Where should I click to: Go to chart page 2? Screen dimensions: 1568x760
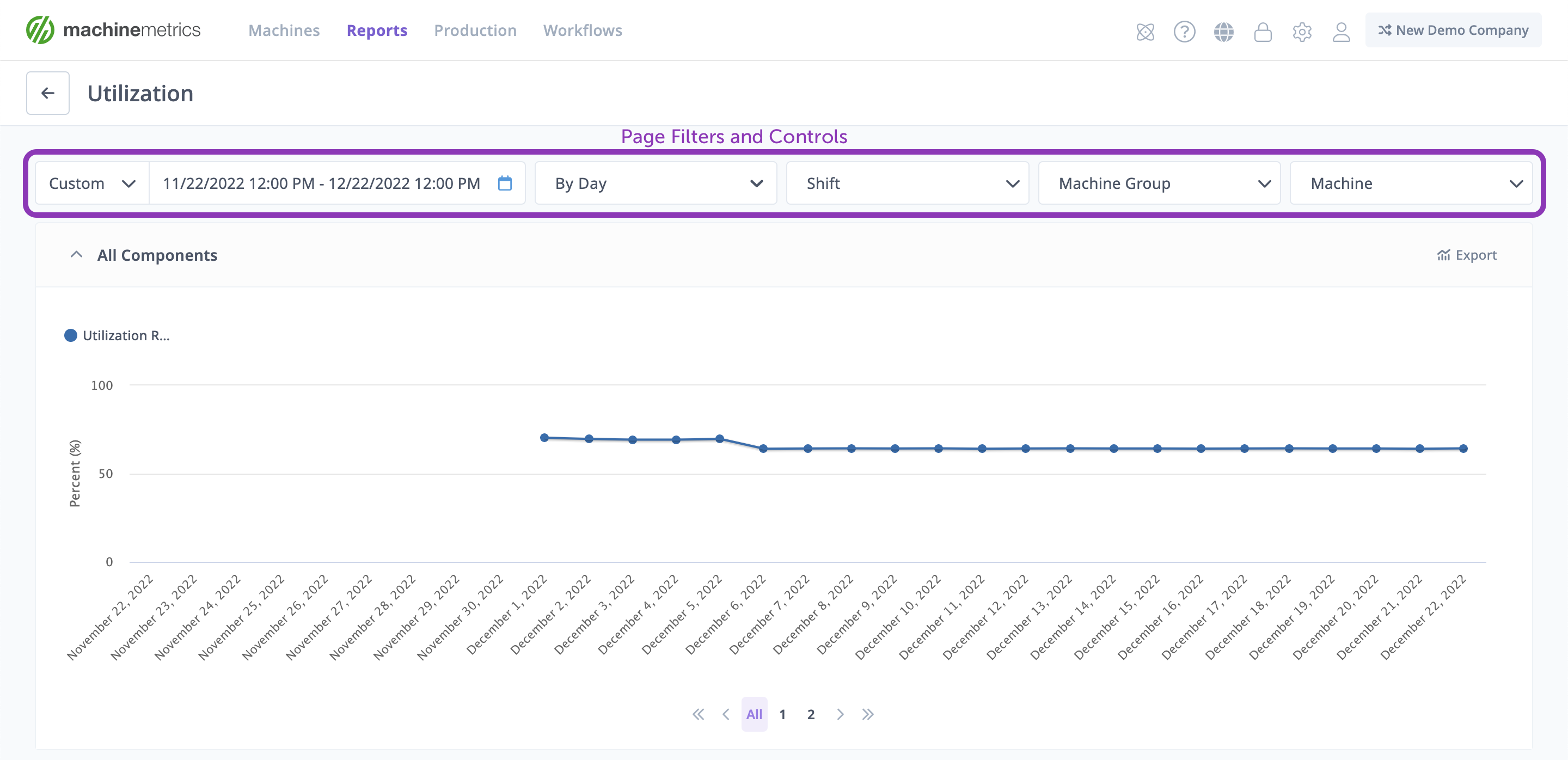pos(811,714)
